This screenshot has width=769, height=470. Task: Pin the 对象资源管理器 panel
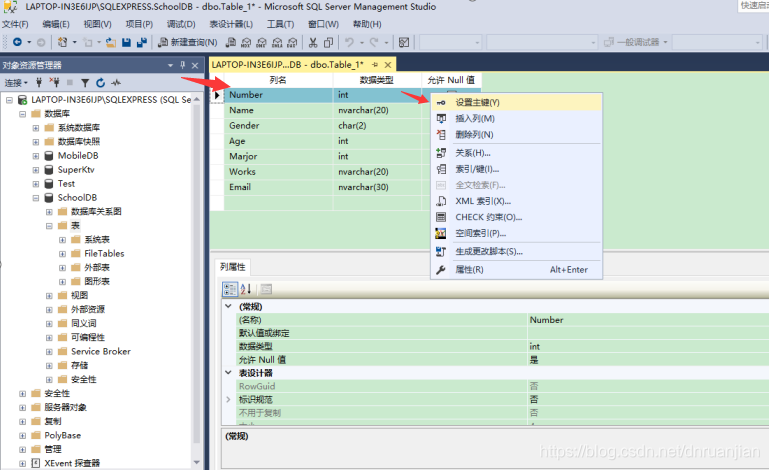pos(182,65)
